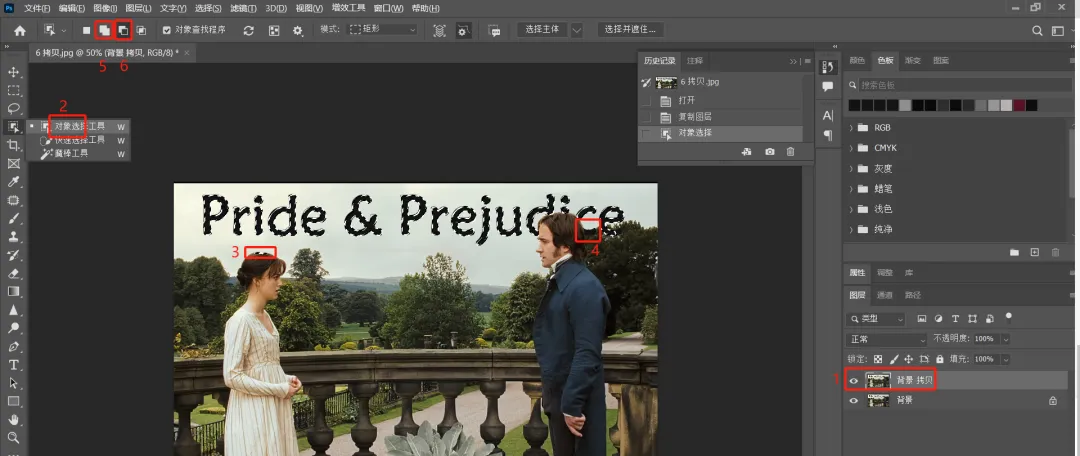Select the Eraser tool

13,273
